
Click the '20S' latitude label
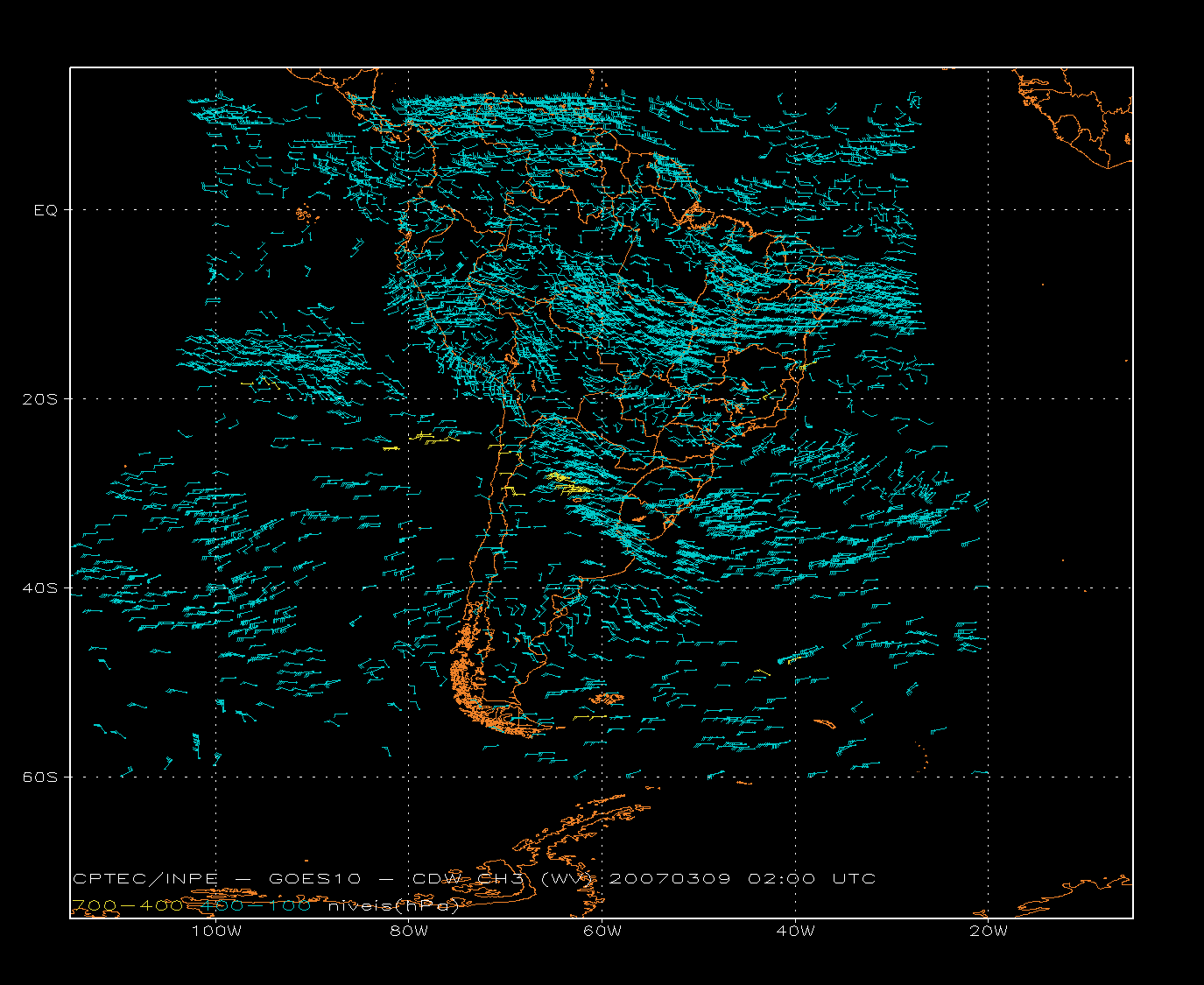(x=42, y=399)
